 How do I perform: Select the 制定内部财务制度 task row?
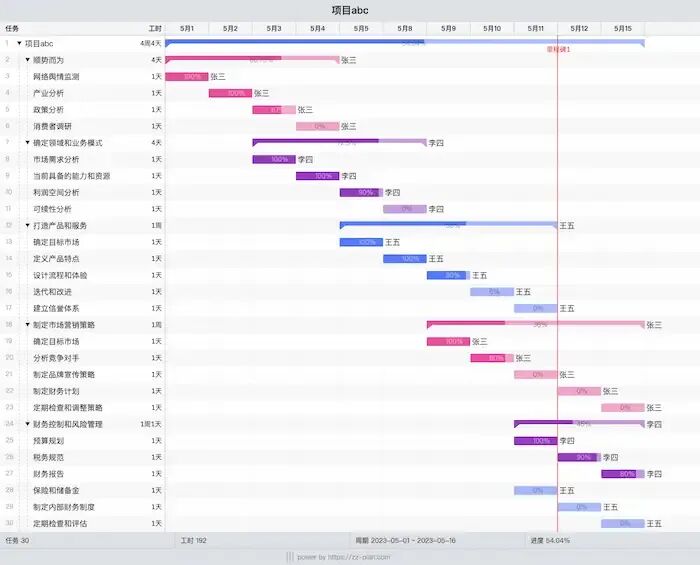(83, 507)
